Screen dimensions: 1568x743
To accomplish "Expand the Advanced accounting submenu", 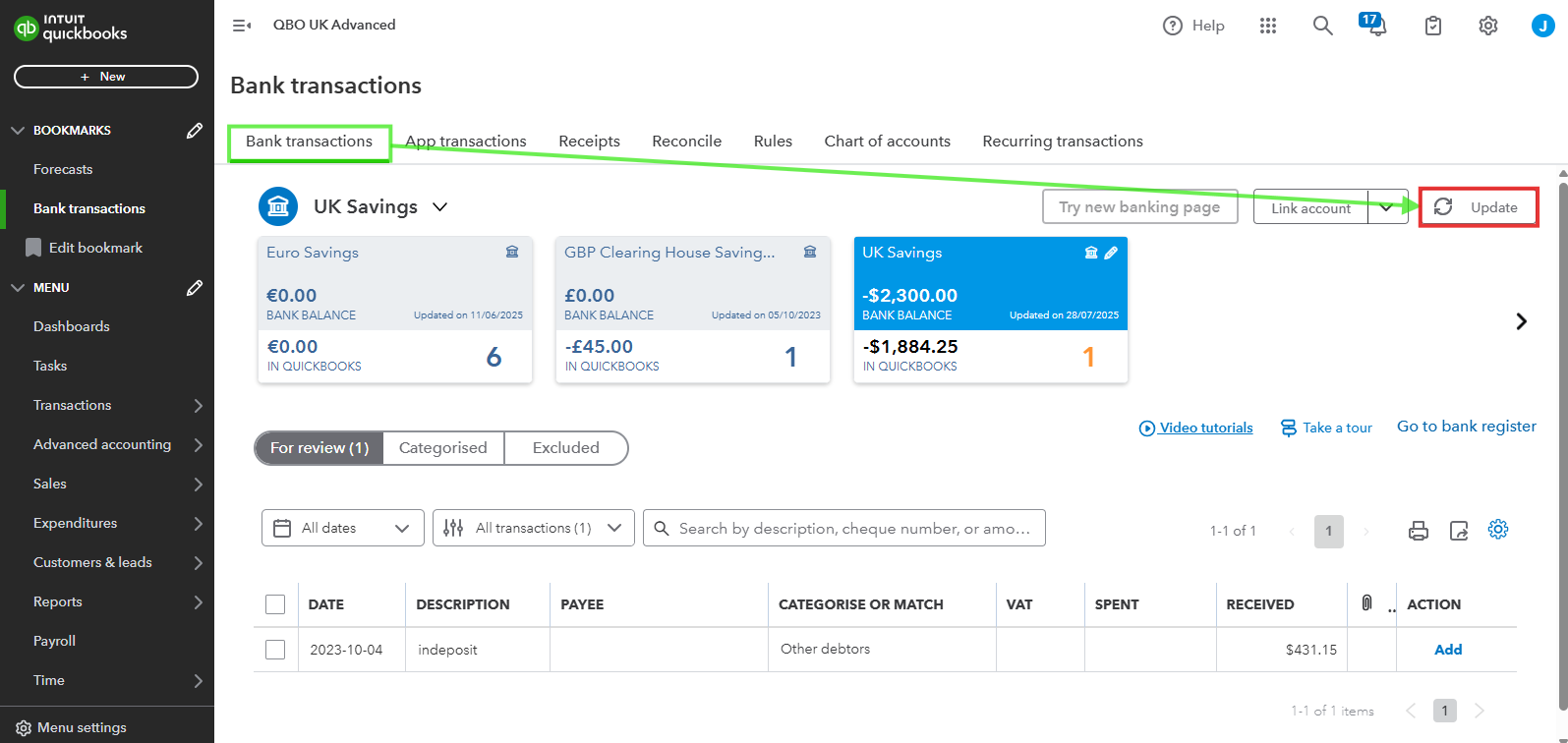I will tap(198, 444).
